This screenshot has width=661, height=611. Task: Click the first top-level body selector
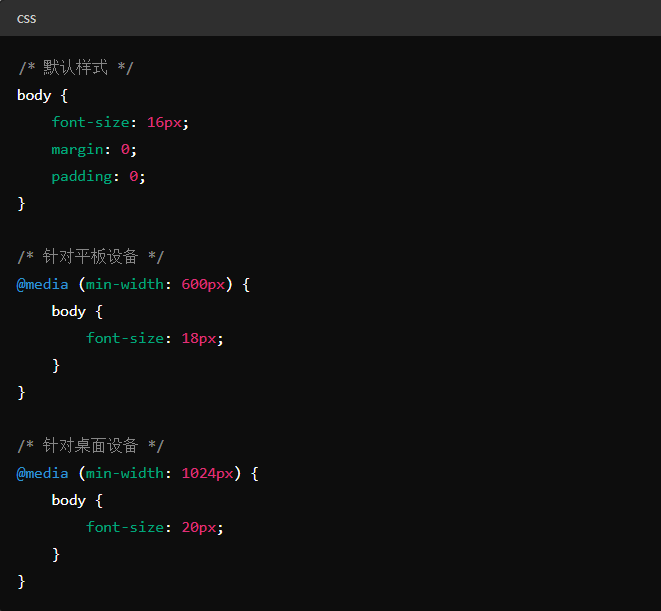[34, 95]
